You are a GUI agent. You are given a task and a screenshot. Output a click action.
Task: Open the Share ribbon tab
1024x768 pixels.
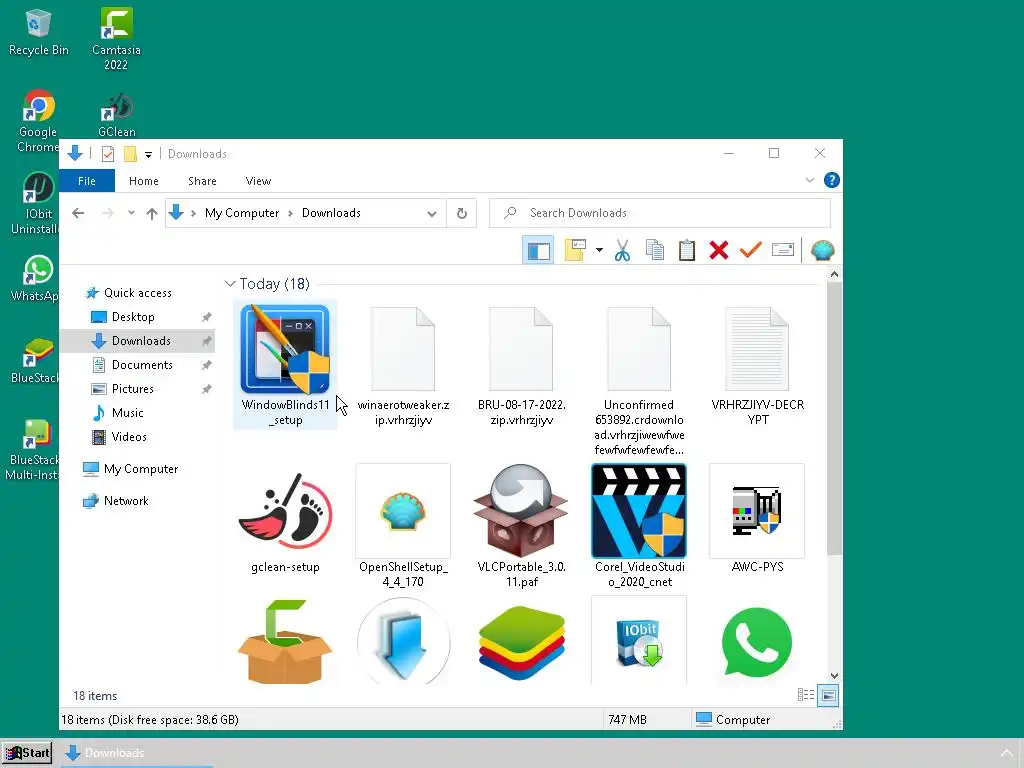tap(202, 181)
